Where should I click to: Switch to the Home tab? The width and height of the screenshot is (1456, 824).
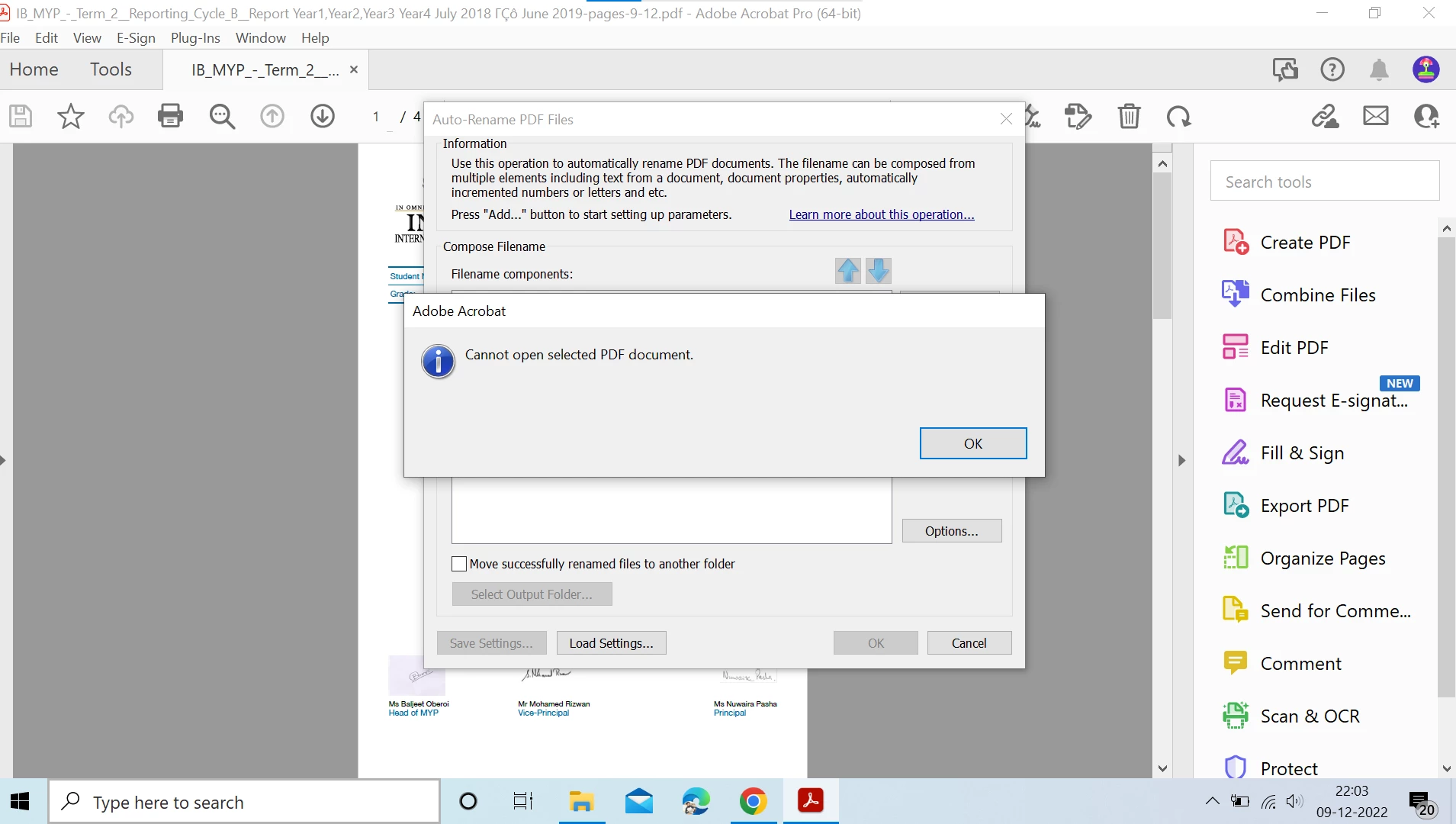point(34,69)
